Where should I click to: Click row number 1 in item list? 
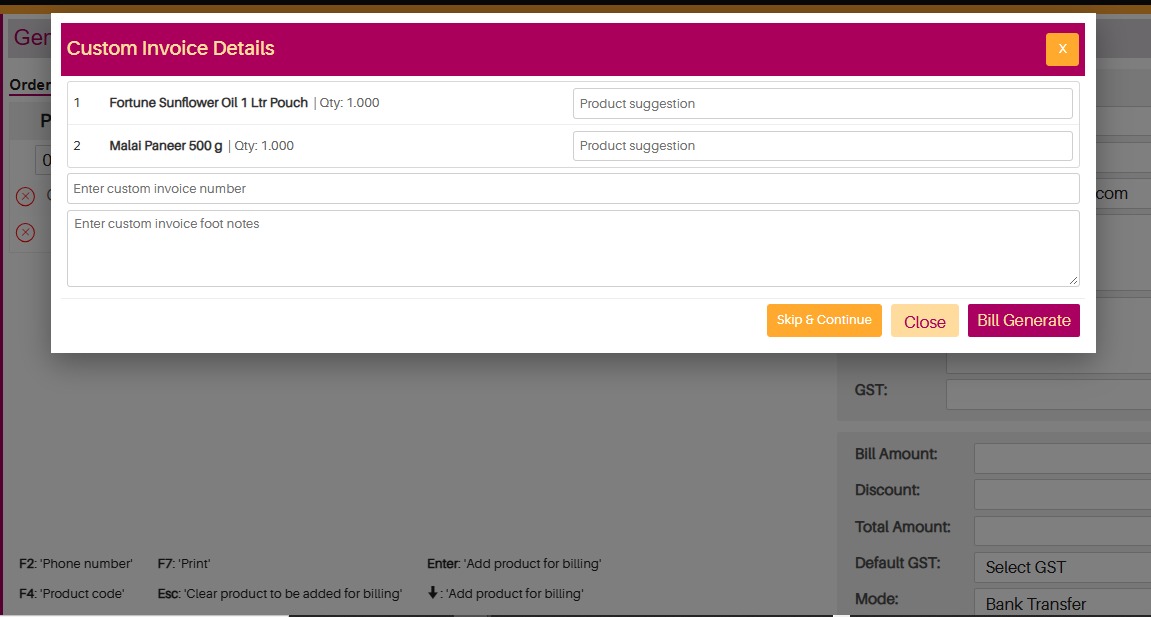[x=76, y=103]
